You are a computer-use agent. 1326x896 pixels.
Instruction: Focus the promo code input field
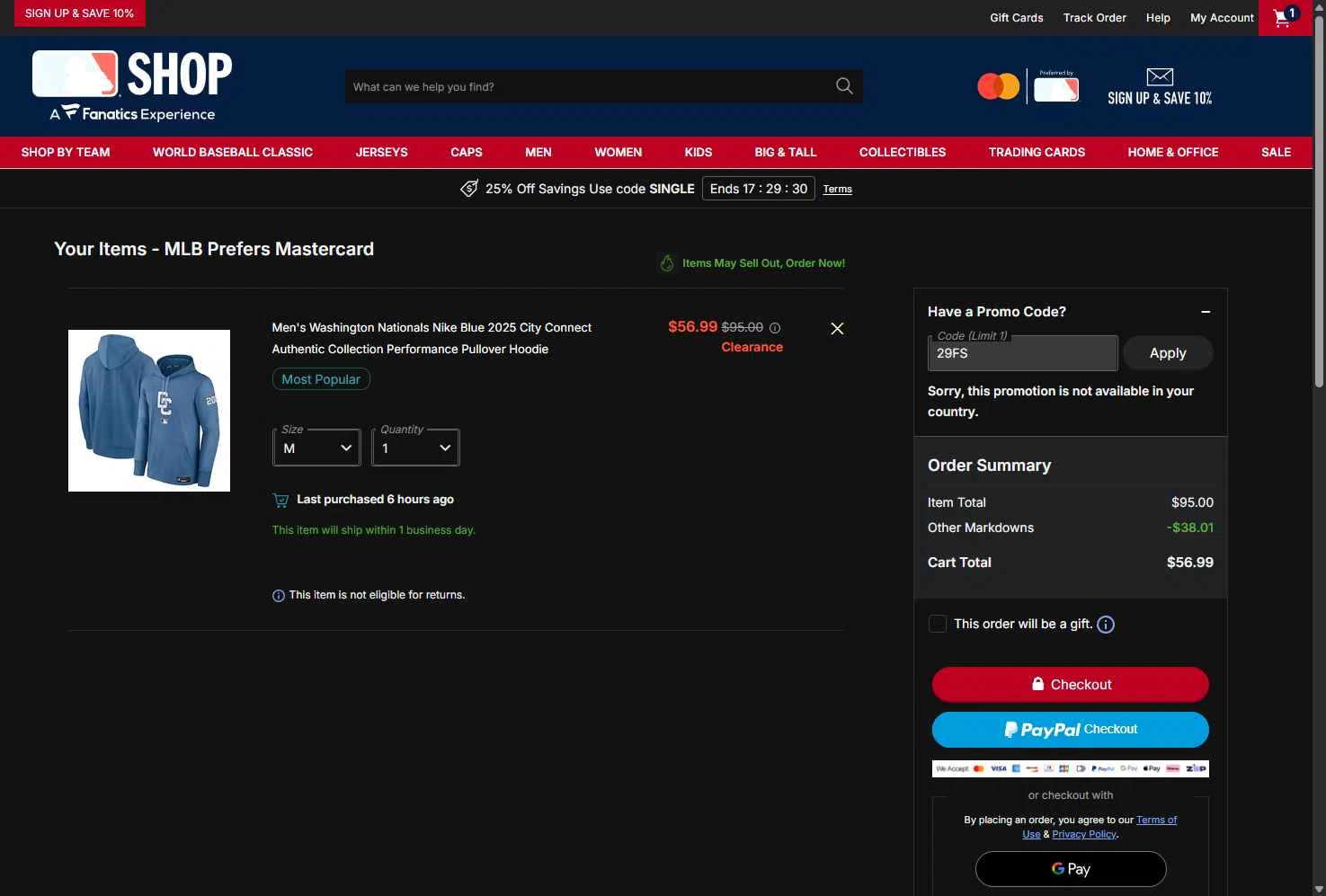point(1022,353)
